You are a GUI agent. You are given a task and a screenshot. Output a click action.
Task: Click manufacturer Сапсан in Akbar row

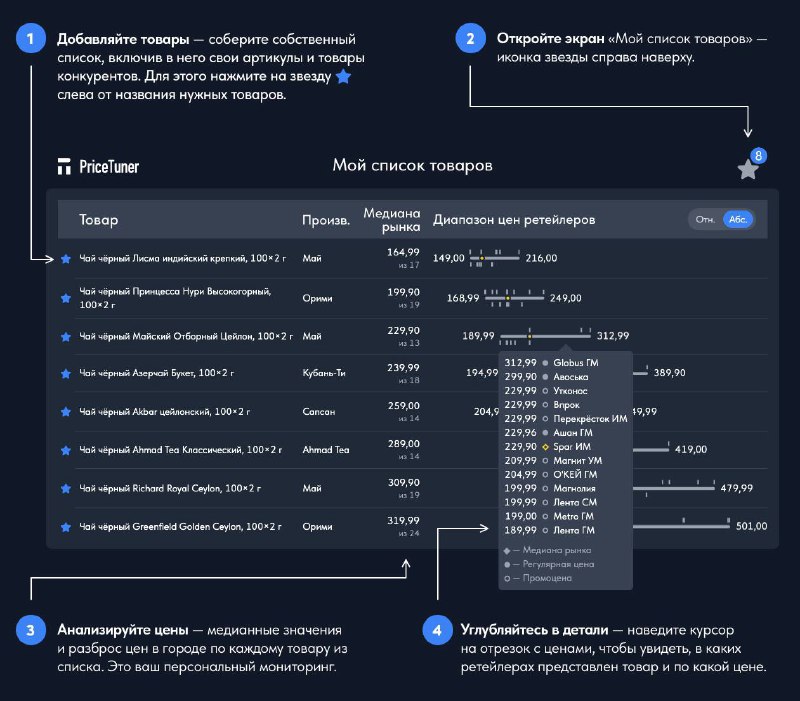[319, 412]
